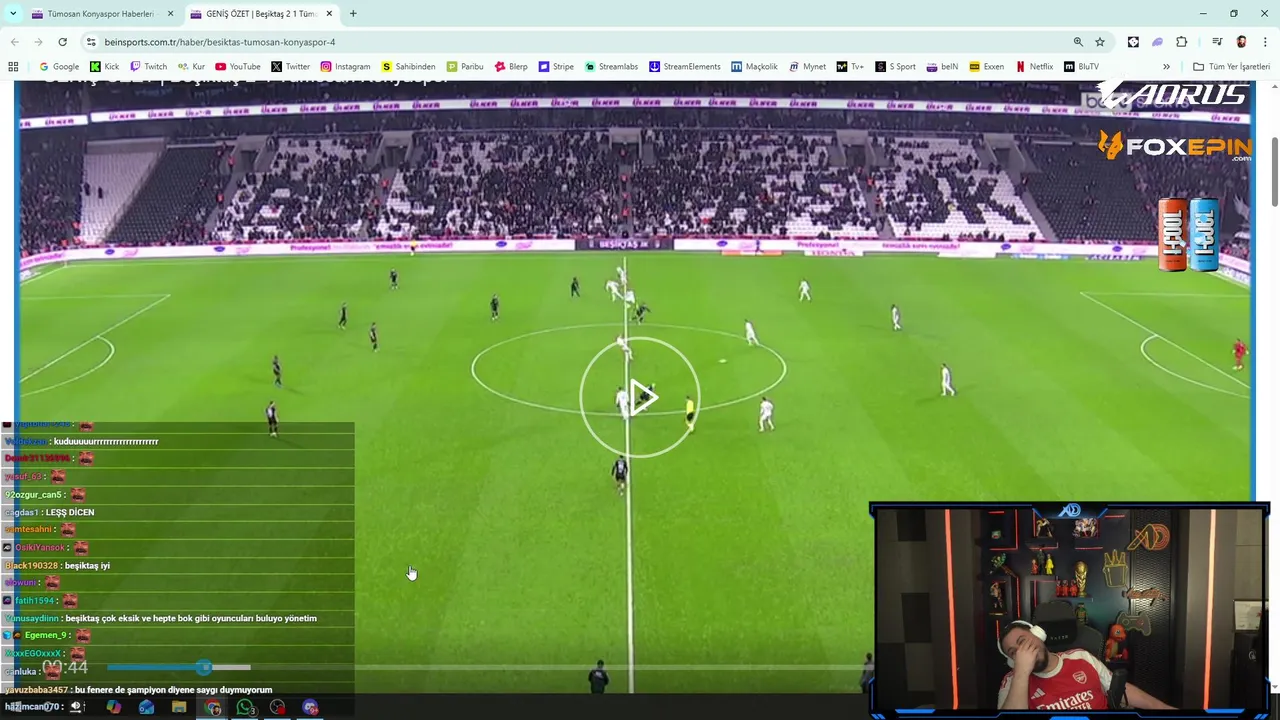
Task: Open the Outlook icon in taskbar
Action: pos(147,707)
